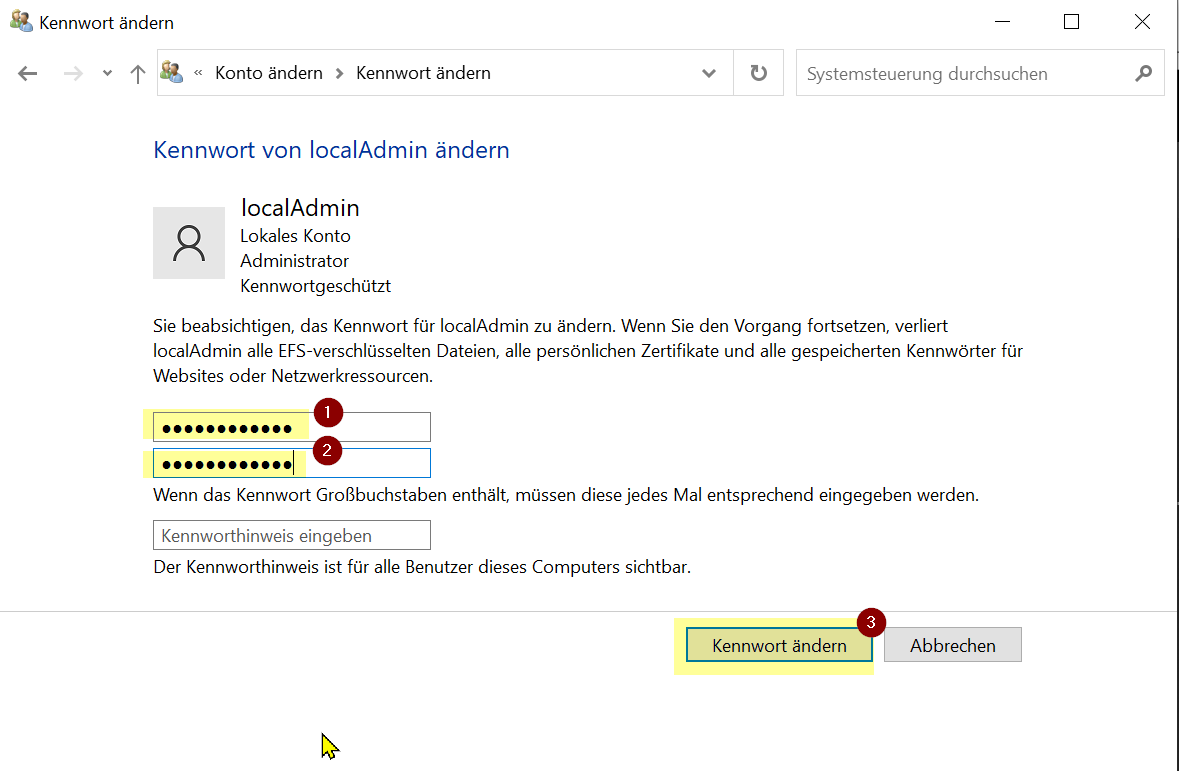This screenshot has width=1179, height=771.
Task: Click the localAdmin account avatar picture
Action: (x=189, y=243)
